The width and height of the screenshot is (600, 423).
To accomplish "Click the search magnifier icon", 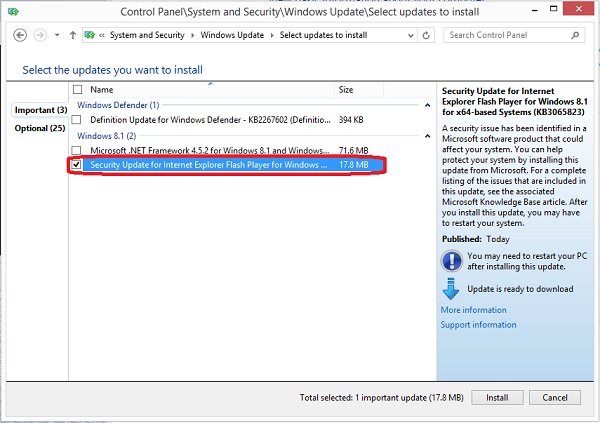I will pyautogui.click(x=575, y=35).
